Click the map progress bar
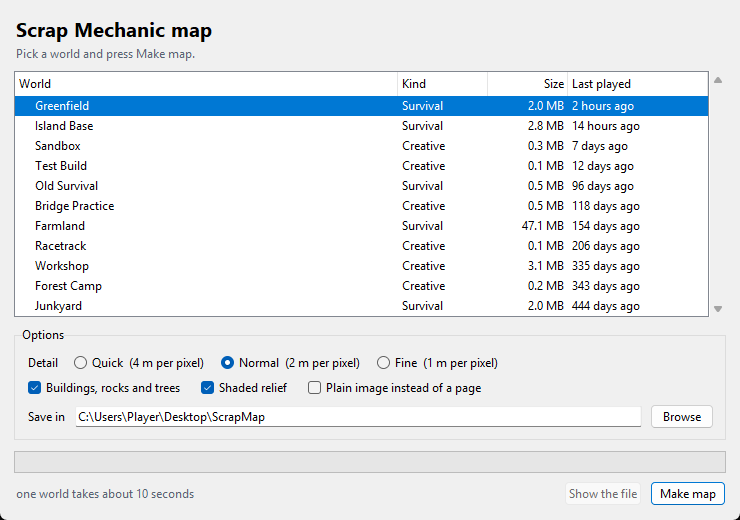The image size is (740, 520). coord(370,461)
